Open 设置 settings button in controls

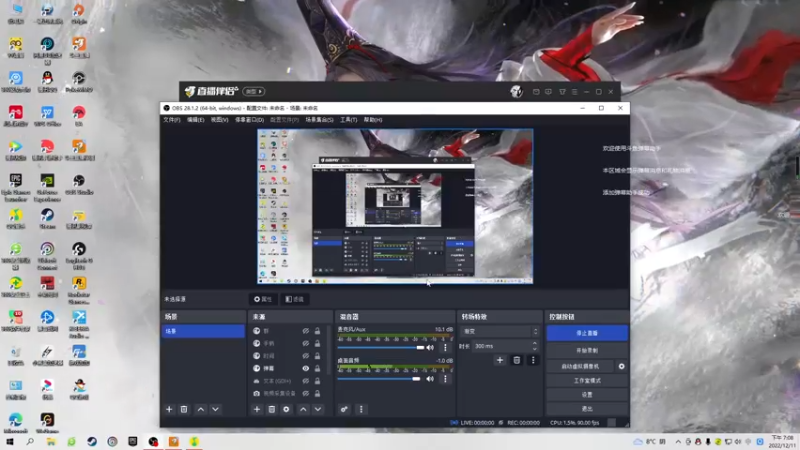(587, 394)
